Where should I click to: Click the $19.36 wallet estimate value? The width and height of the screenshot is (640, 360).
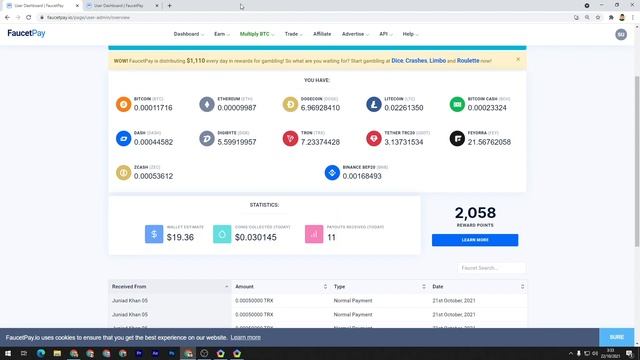180,238
